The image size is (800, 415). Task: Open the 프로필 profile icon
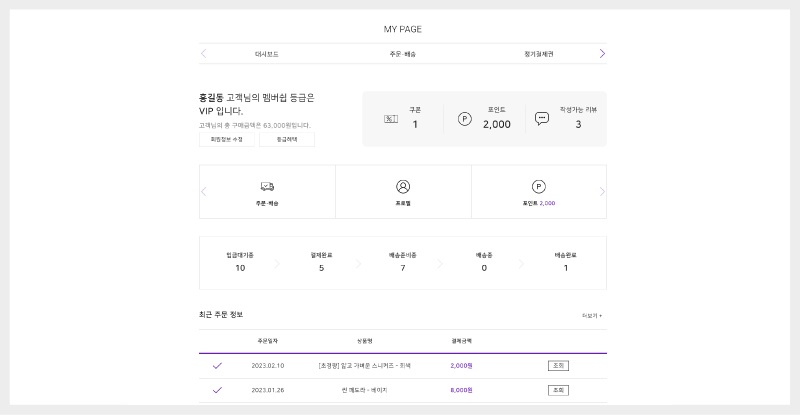(x=403, y=187)
